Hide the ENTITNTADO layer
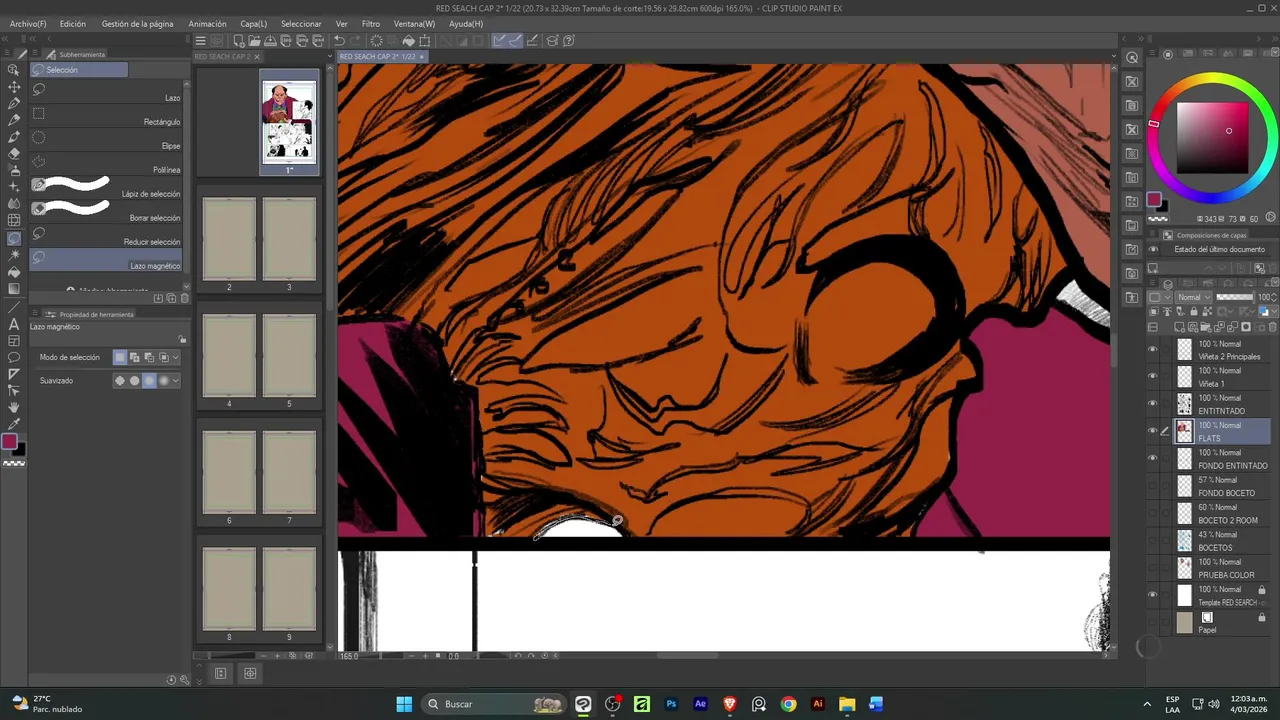This screenshot has height=720, width=1280. (1152, 404)
